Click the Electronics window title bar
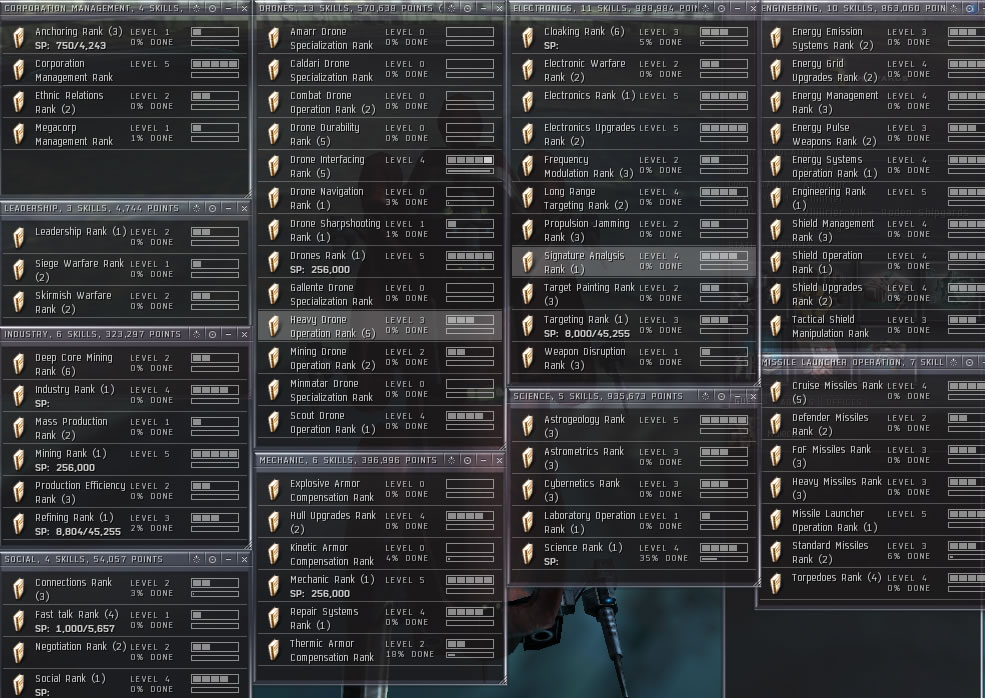 (634, 8)
